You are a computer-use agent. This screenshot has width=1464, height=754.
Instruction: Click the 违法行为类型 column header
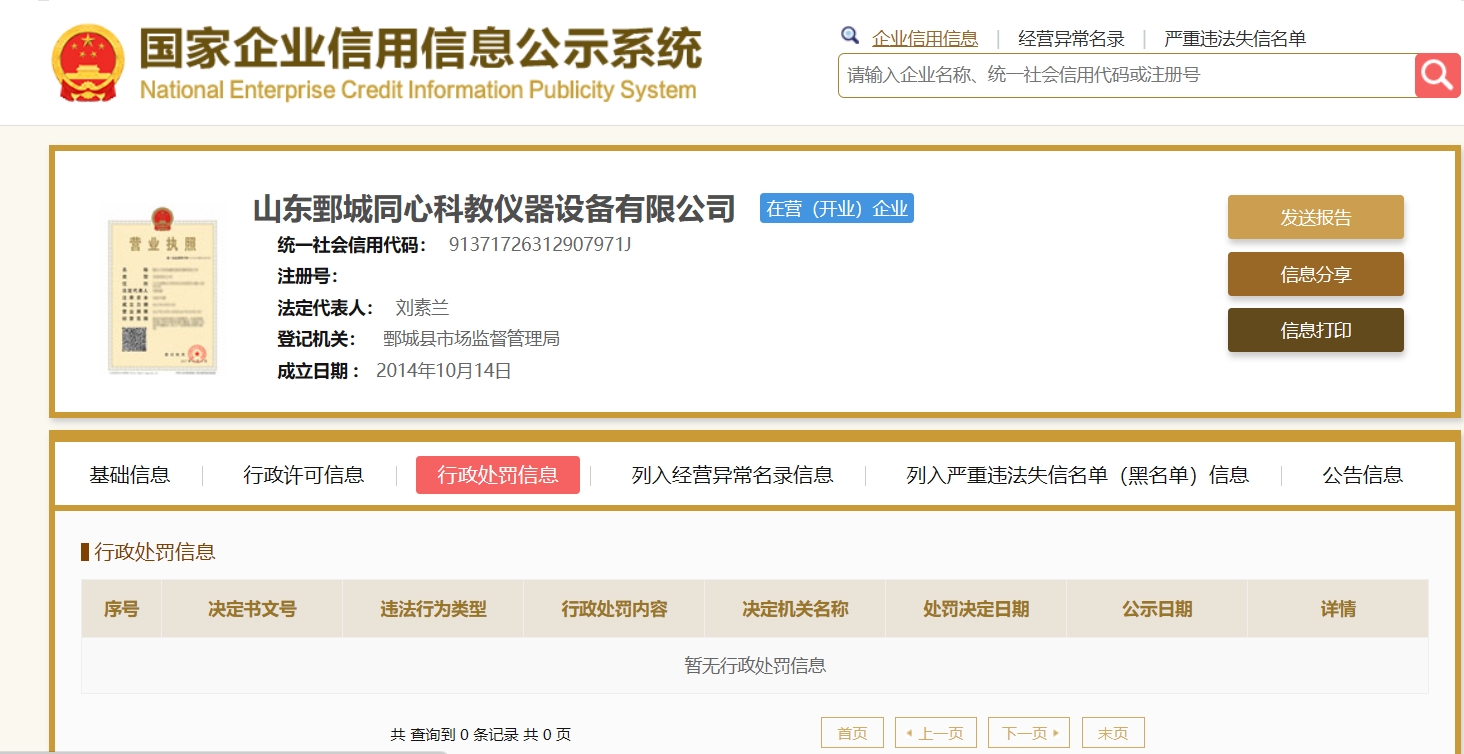click(x=433, y=609)
